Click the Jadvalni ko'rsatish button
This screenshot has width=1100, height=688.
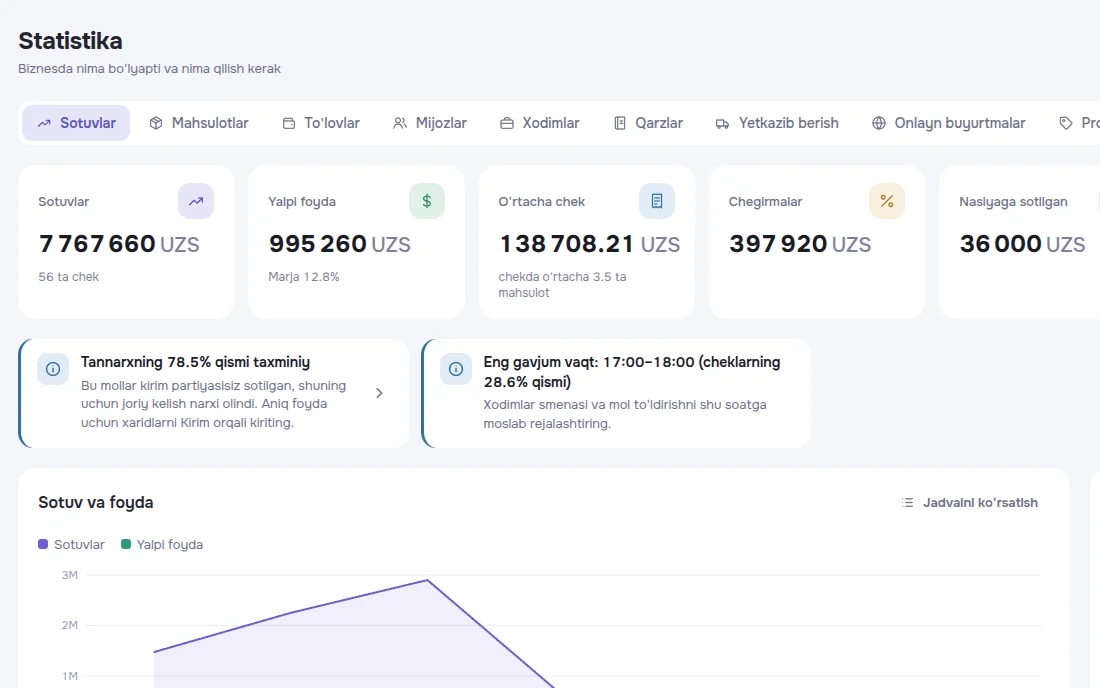point(970,503)
